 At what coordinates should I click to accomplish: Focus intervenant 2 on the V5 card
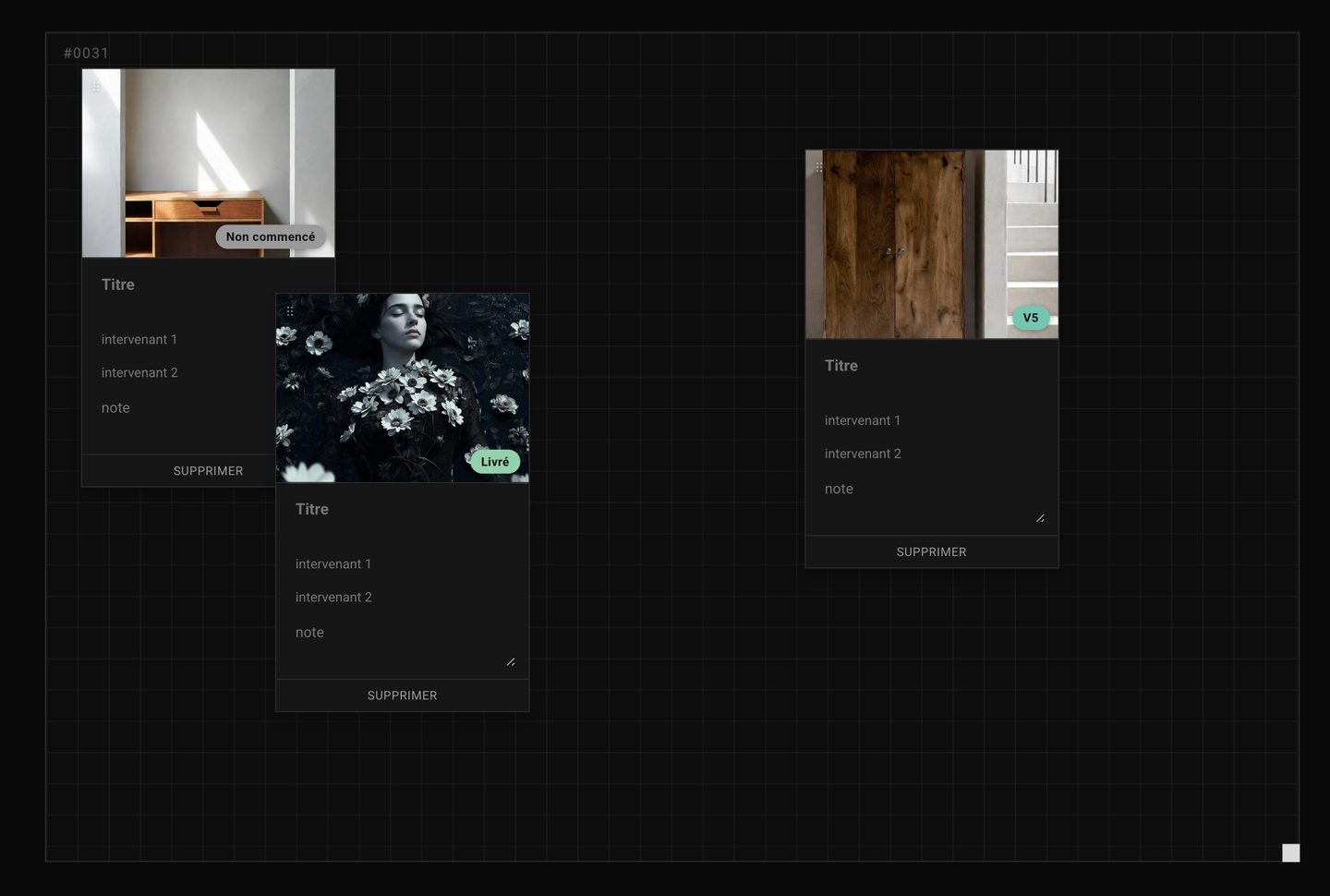932,454
